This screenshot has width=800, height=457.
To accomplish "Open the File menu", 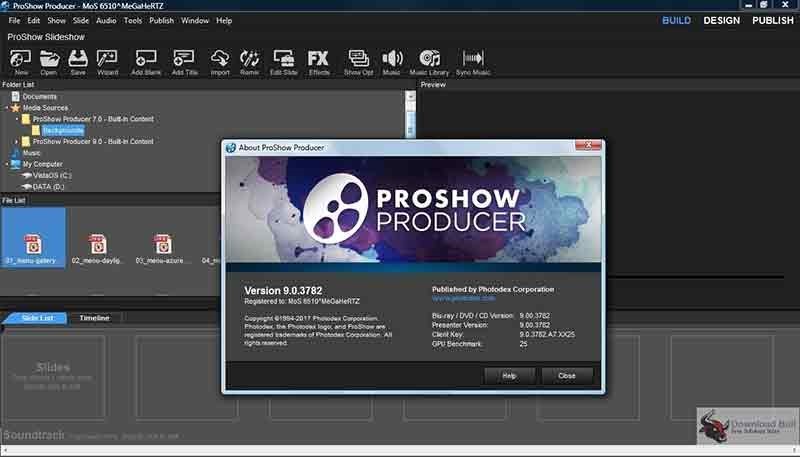I will click(x=14, y=20).
